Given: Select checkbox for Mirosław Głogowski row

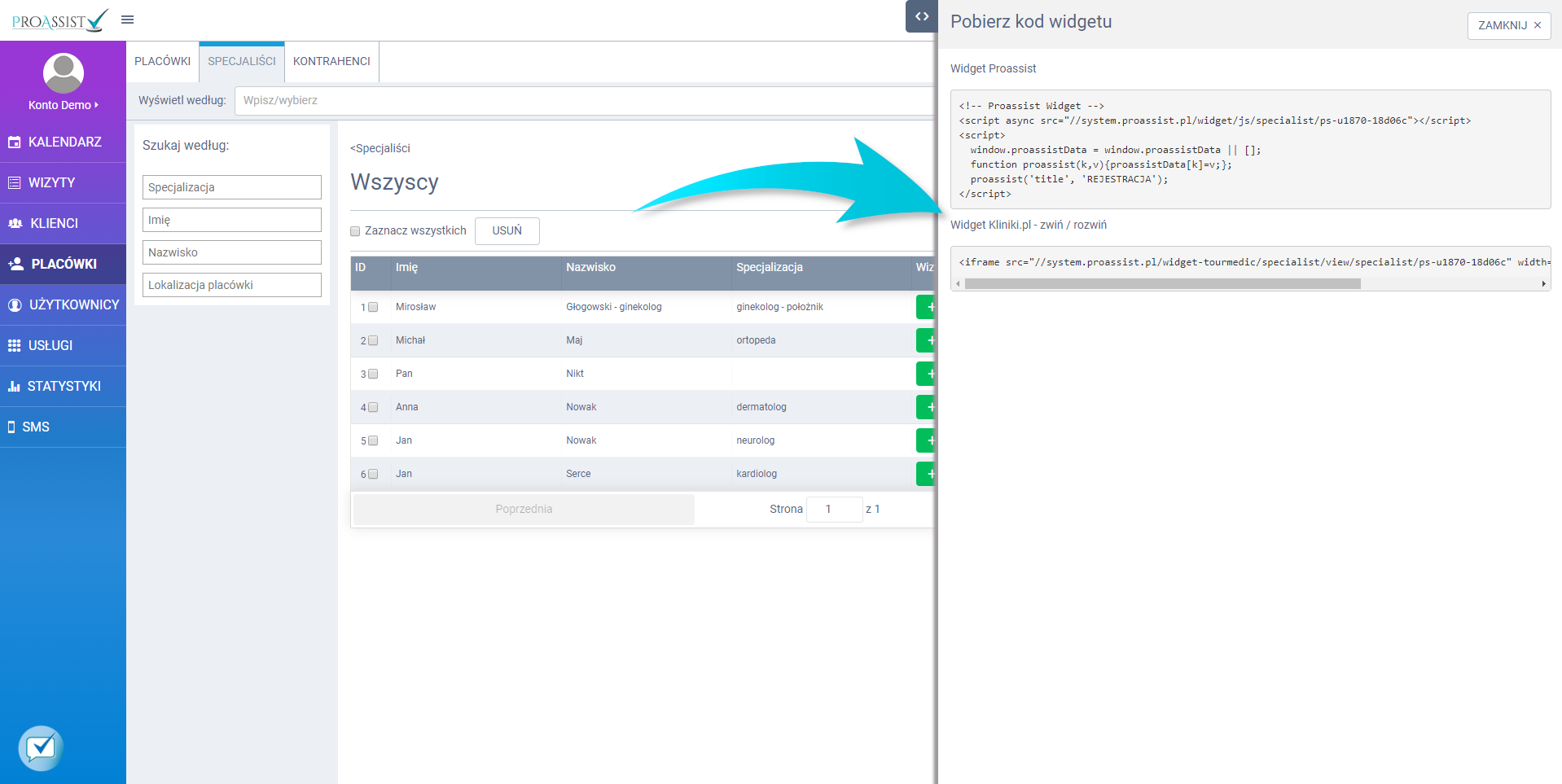Looking at the screenshot, I should coord(373,307).
